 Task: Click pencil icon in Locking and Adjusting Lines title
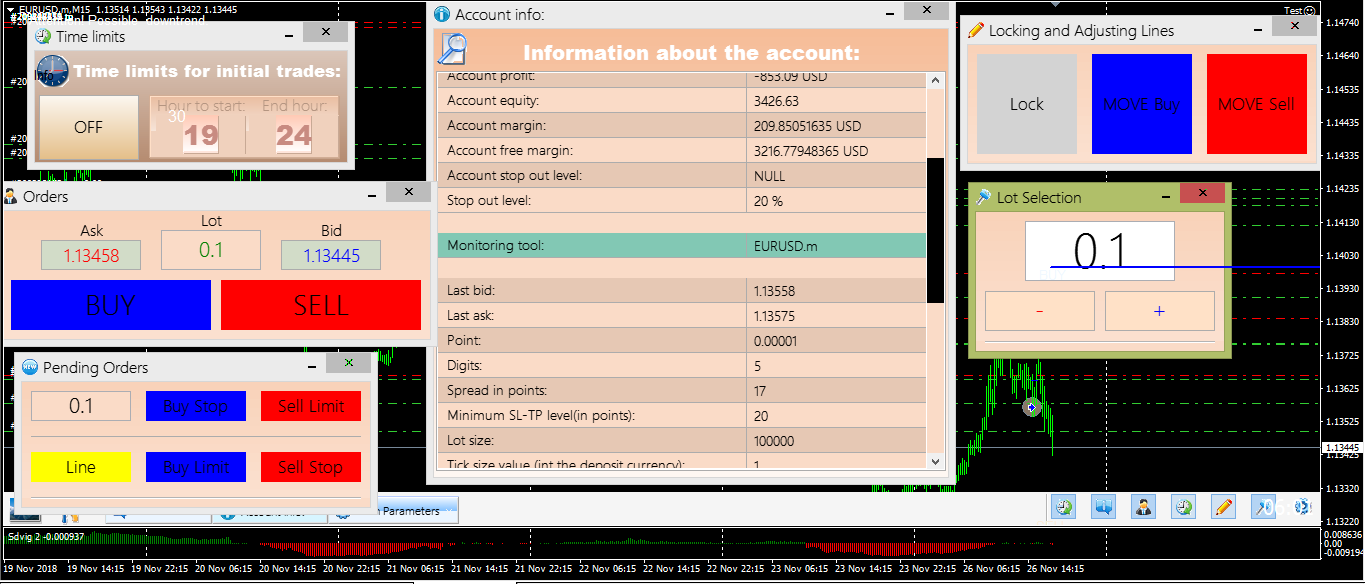click(x=976, y=30)
